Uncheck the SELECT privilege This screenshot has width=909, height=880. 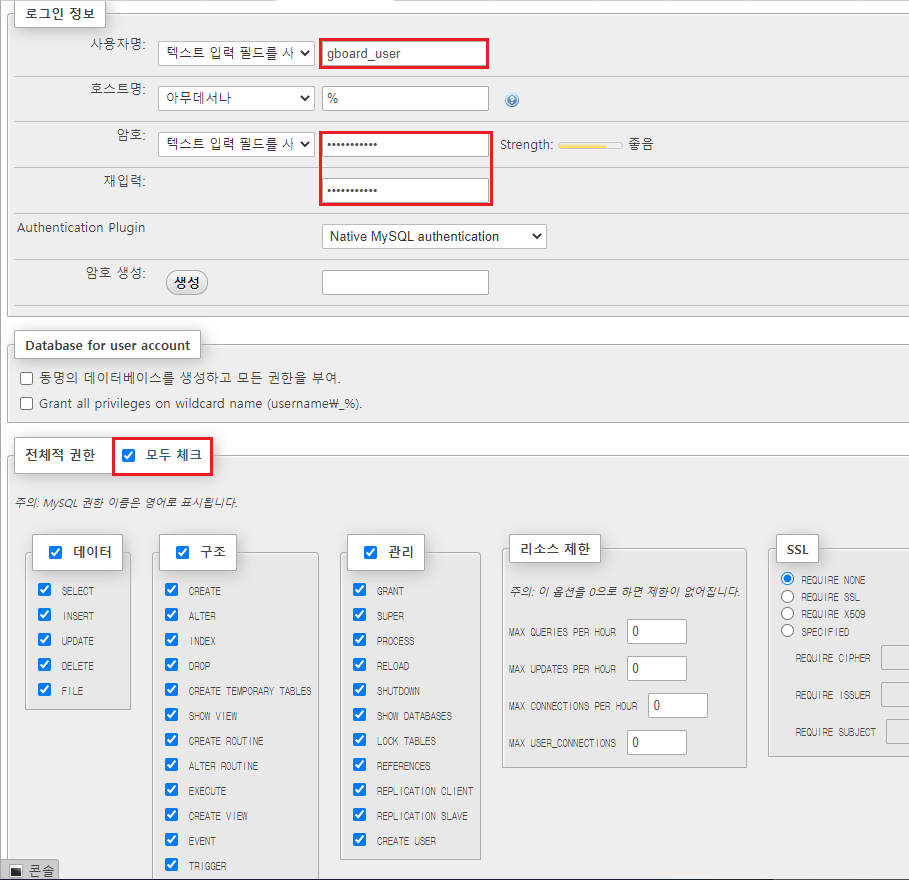(x=45, y=590)
